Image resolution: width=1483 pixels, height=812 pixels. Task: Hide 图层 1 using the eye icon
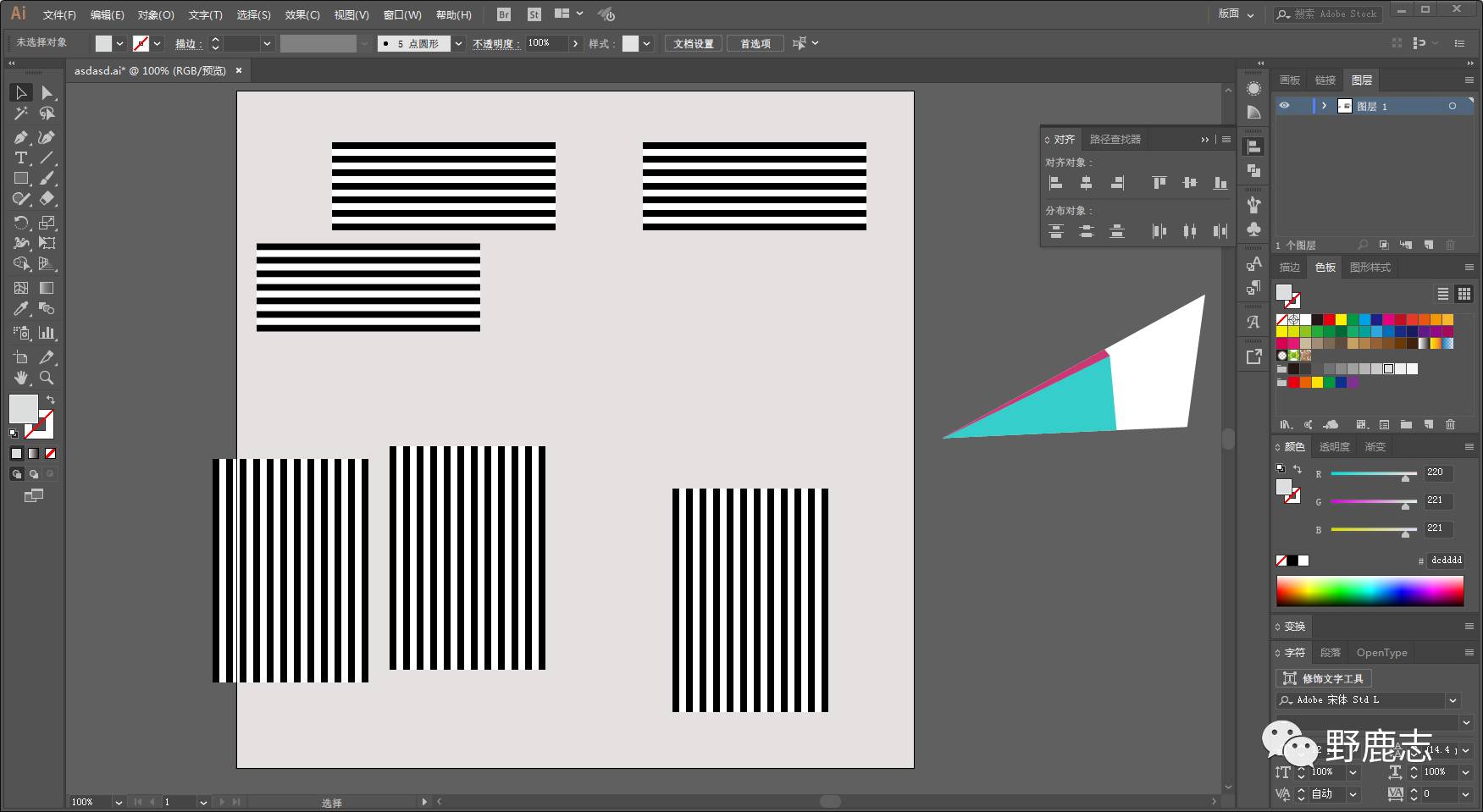click(x=1284, y=106)
